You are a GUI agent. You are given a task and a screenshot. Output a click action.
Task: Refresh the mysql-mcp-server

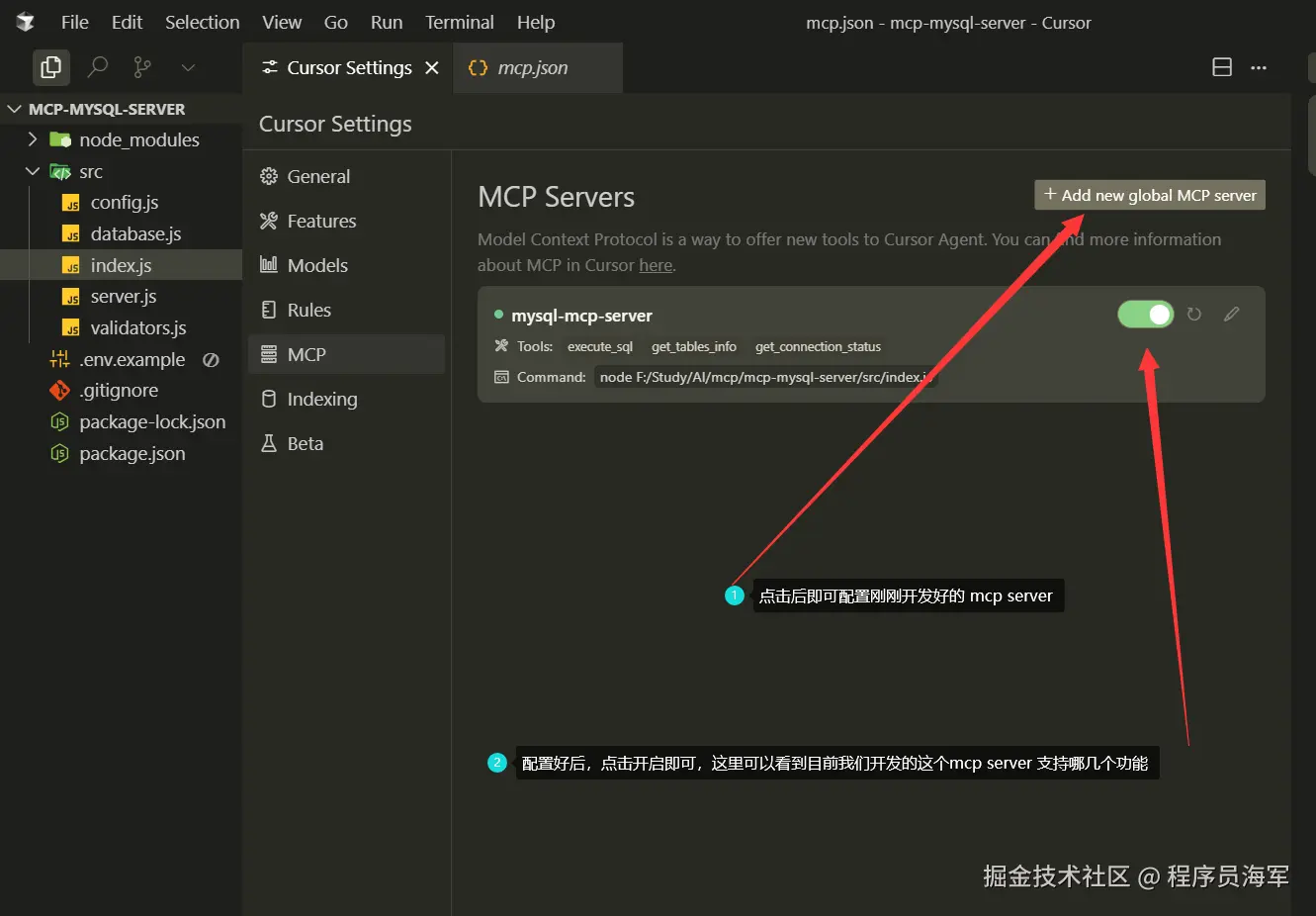(x=1194, y=314)
